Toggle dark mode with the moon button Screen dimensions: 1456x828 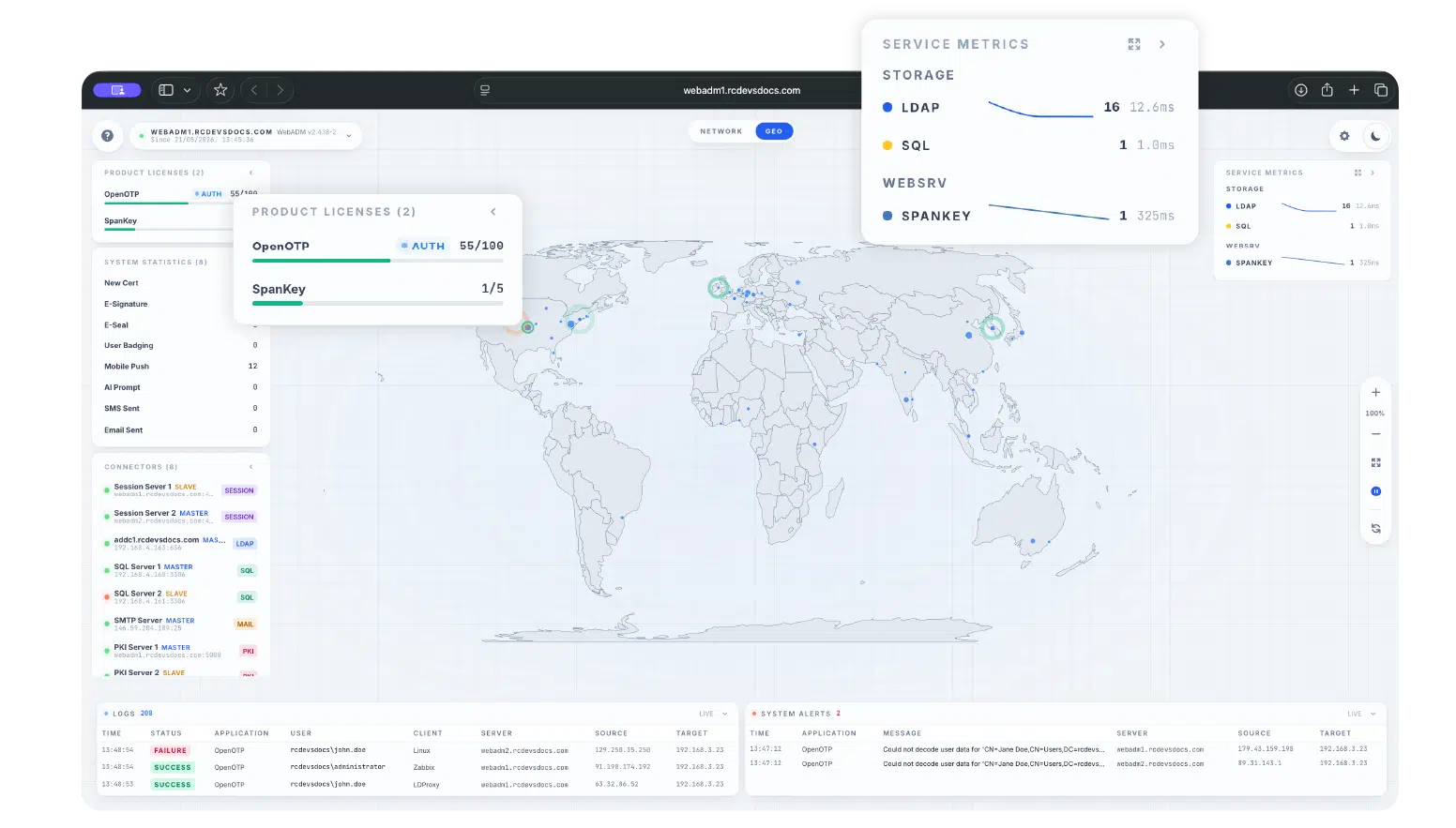tap(1375, 136)
